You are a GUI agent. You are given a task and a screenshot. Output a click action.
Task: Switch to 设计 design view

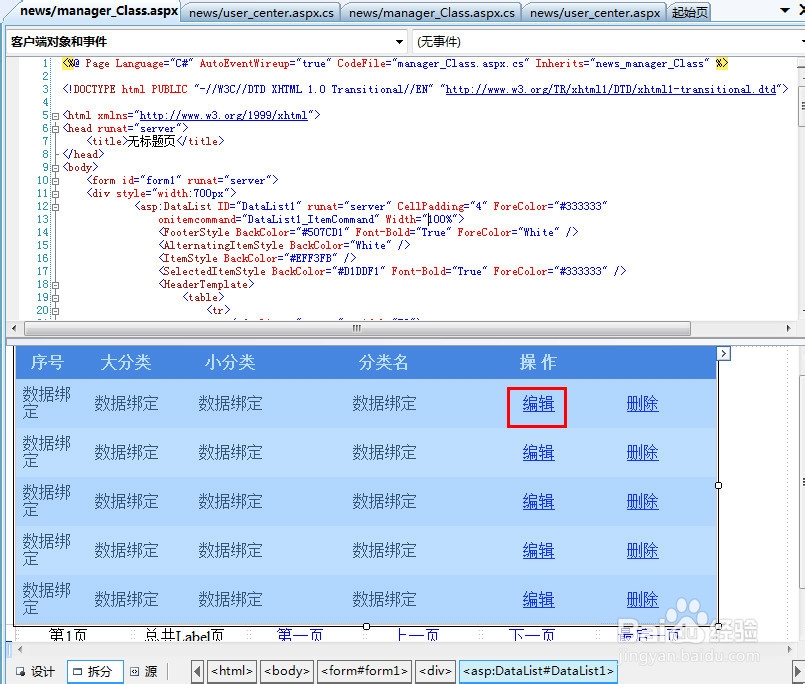[35, 672]
